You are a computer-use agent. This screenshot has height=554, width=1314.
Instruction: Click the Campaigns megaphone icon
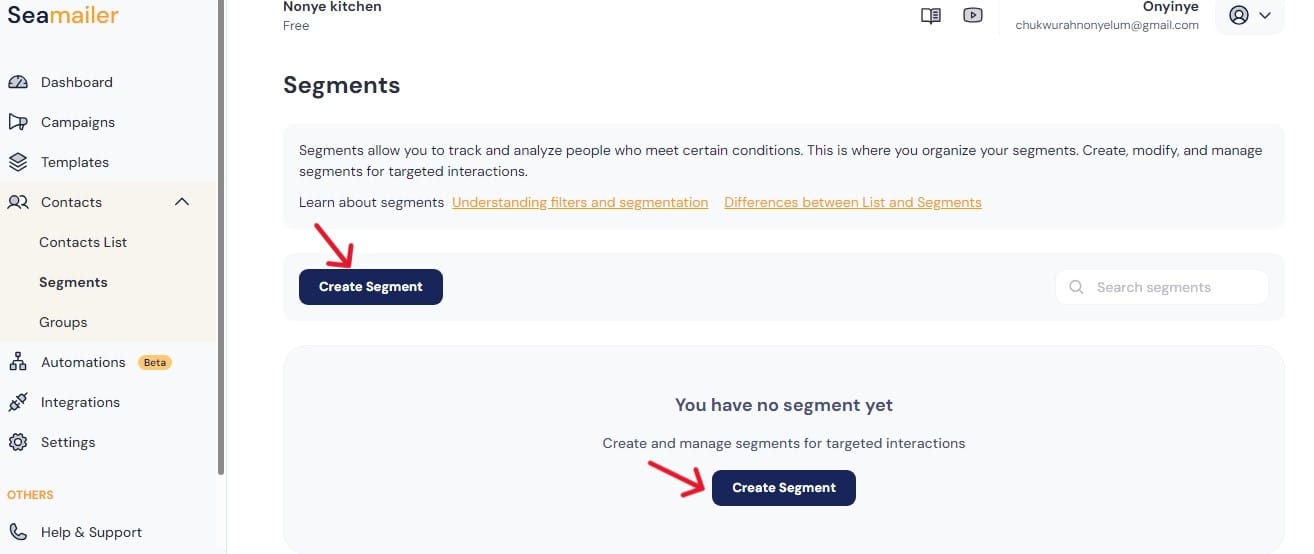pyautogui.click(x=18, y=122)
